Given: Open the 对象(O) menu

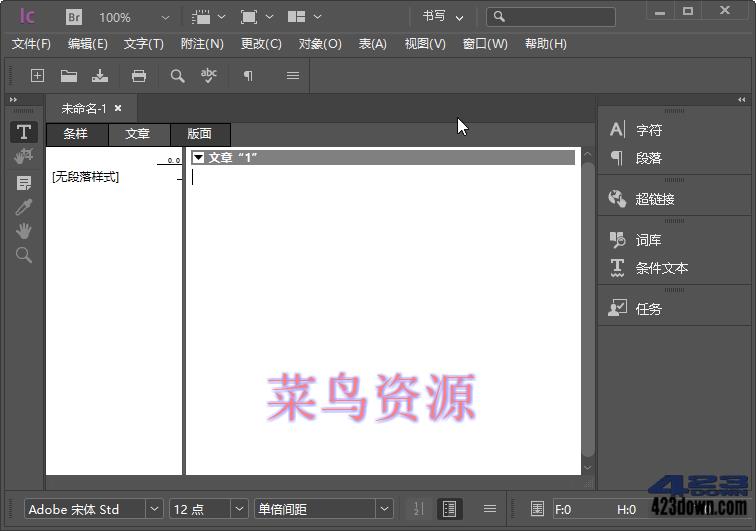Looking at the screenshot, I should (x=320, y=44).
